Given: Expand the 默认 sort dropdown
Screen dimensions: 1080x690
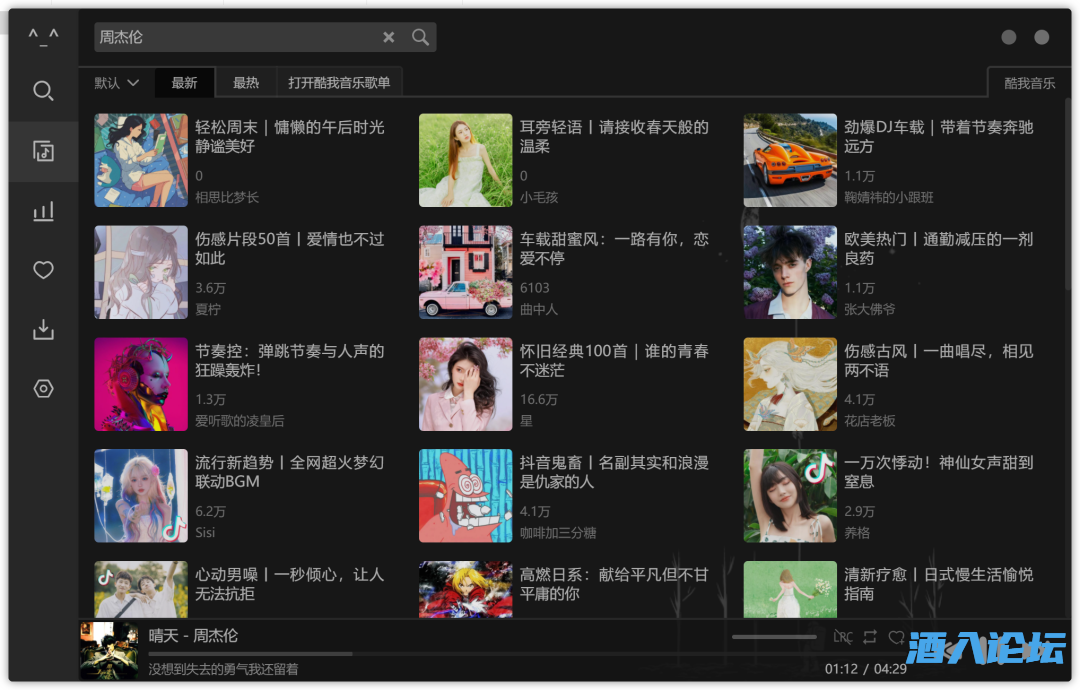Looking at the screenshot, I should [x=116, y=83].
